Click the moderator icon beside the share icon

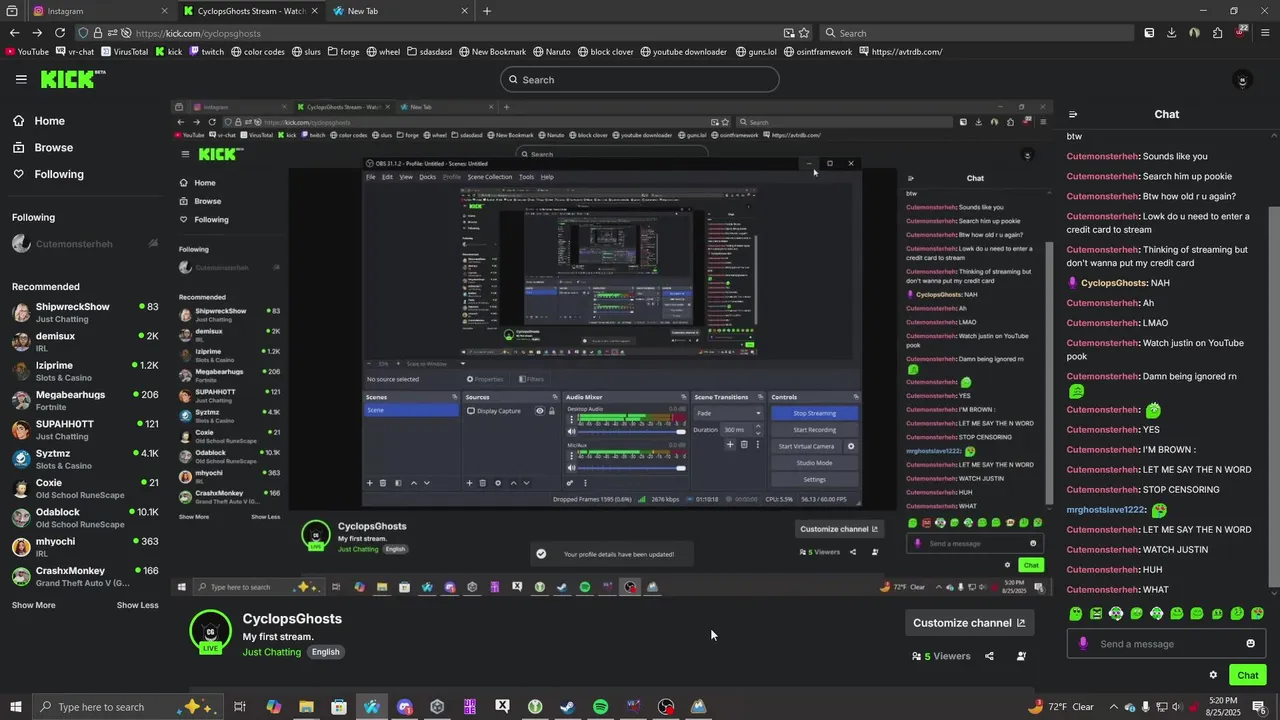(x=1021, y=656)
